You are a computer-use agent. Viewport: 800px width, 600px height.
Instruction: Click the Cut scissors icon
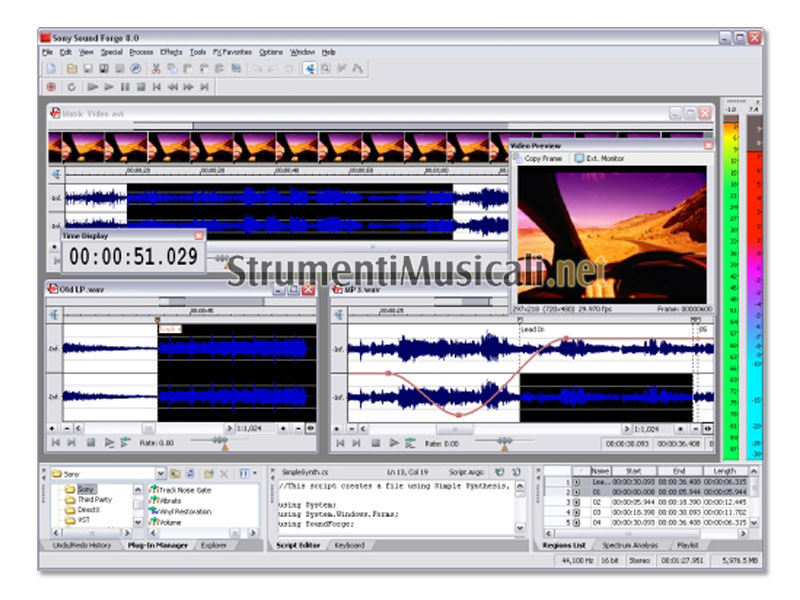156,68
